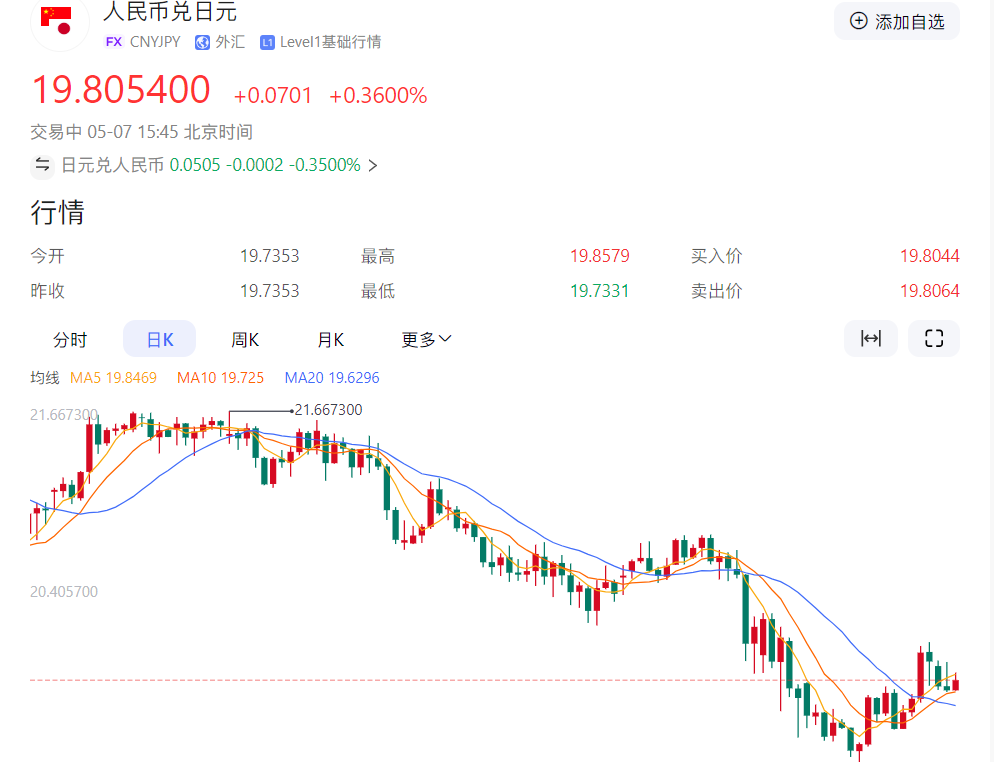994x762 pixels.
Task: Click the MA20 19.6296 indicator label
Action: (x=332, y=378)
